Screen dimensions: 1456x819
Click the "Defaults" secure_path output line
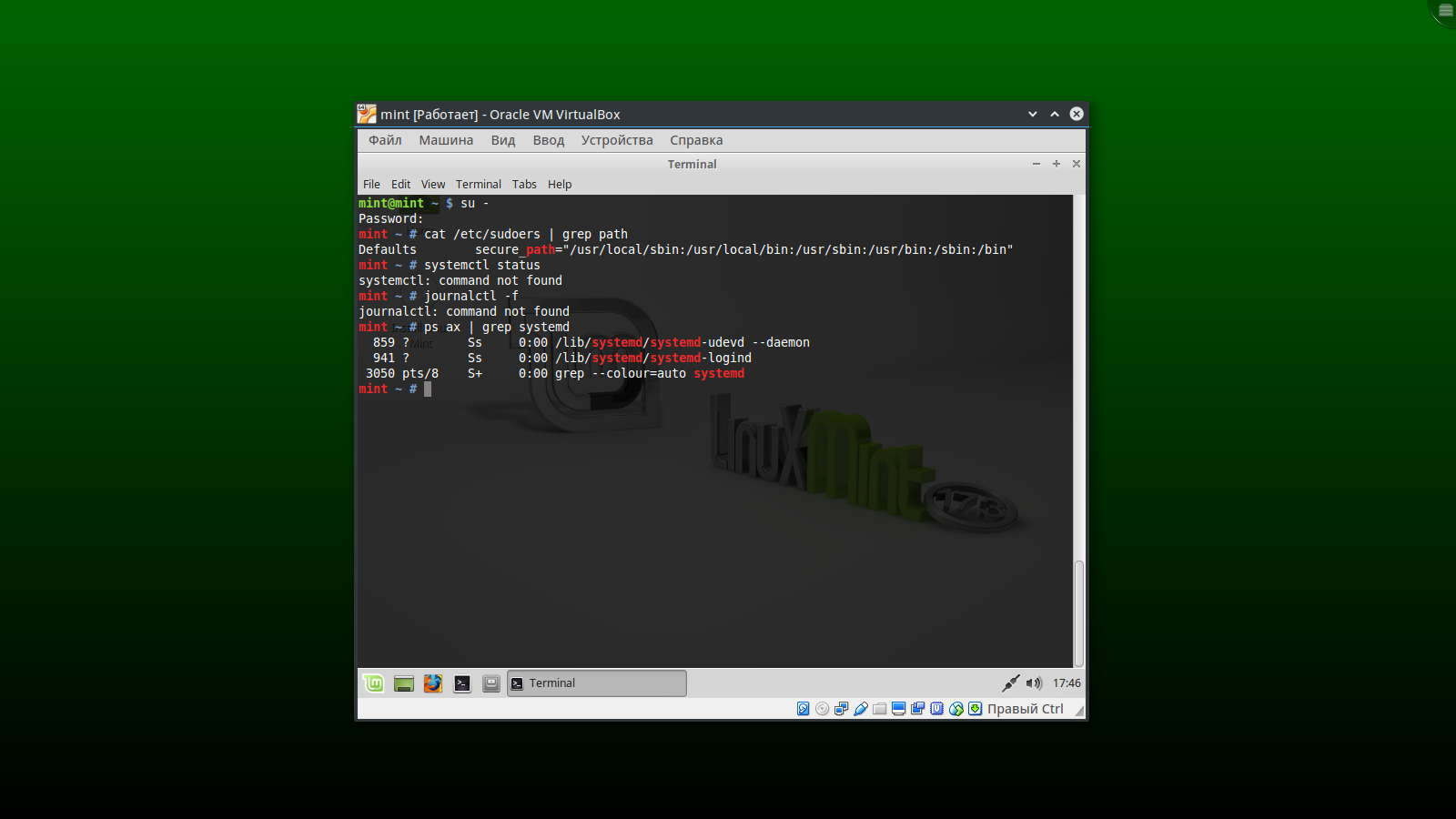[686, 249]
